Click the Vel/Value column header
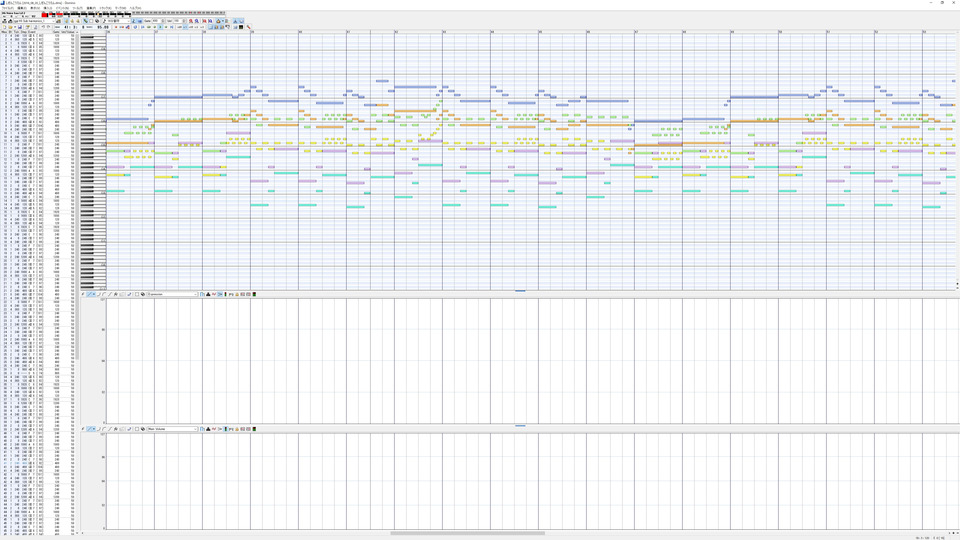This screenshot has width=960, height=540. pyautogui.click(x=67, y=32)
